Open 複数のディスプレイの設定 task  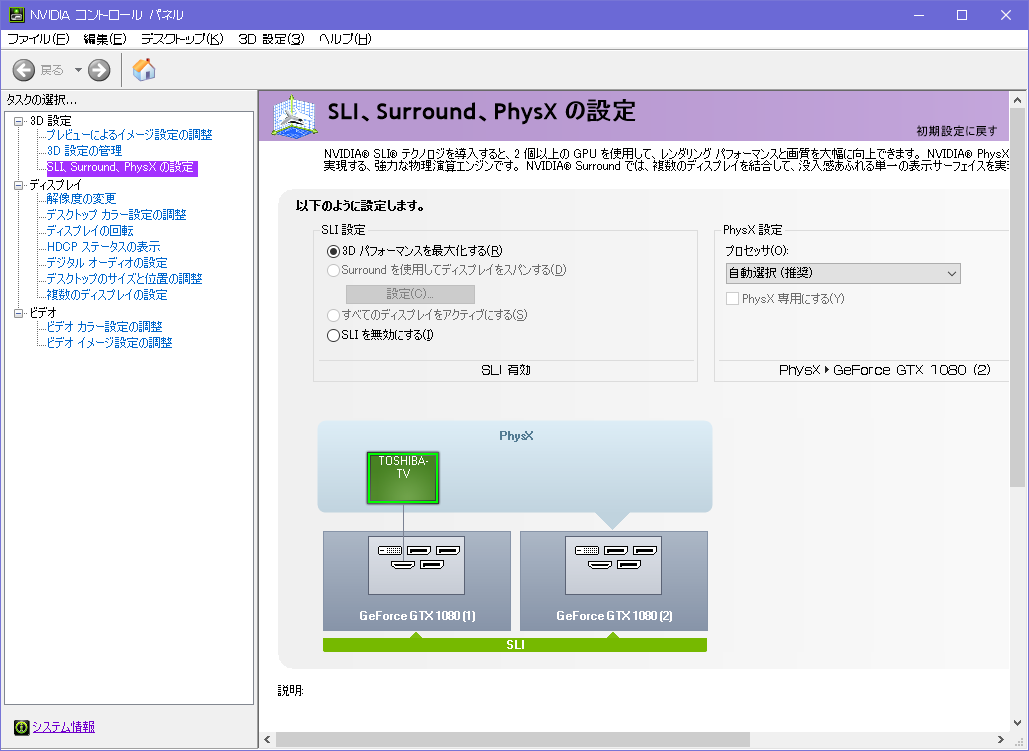pos(107,295)
